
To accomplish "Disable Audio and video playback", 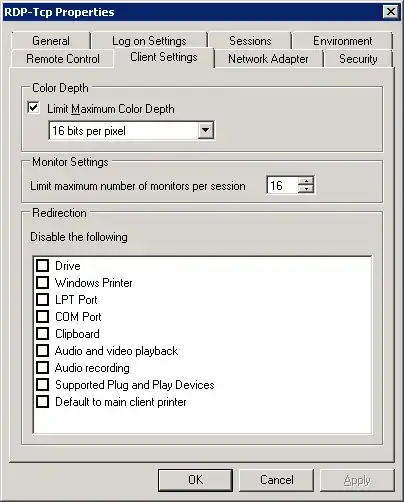I will (x=42, y=351).
